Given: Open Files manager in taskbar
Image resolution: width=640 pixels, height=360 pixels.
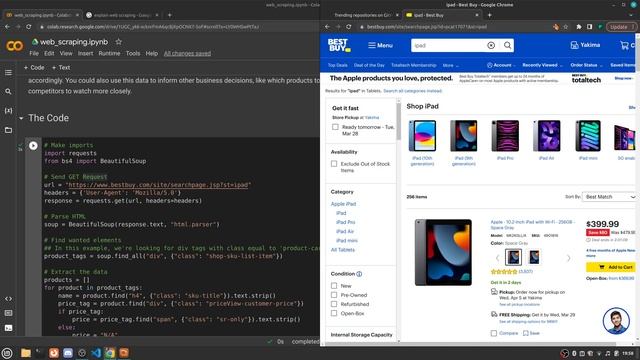Looking at the screenshot, I should pos(26,353).
